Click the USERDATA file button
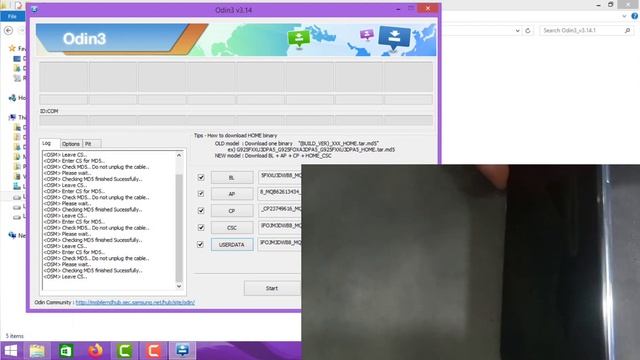Image resolution: width=640 pixels, height=360 pixels. coord(232,245)
